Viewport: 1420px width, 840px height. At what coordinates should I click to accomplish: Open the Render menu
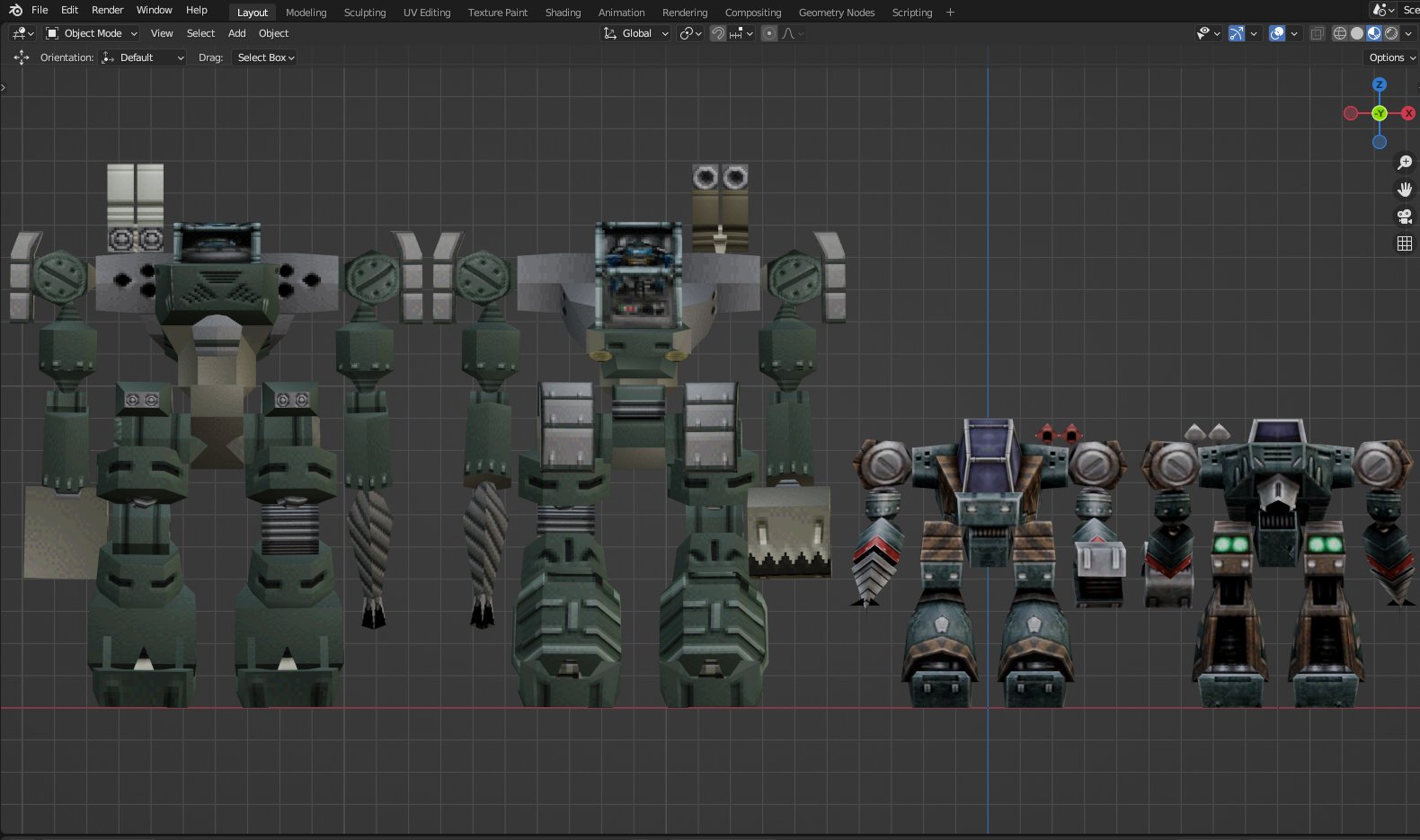[x=108, y=10]
